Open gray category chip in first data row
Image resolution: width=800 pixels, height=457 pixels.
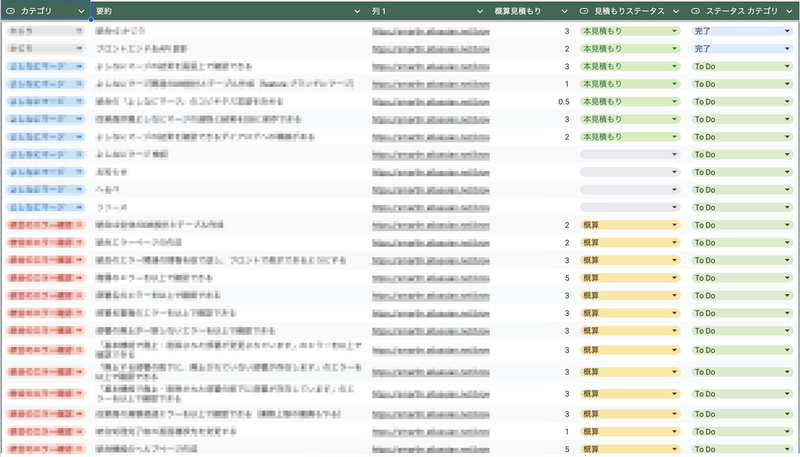(x=45, y=31)
